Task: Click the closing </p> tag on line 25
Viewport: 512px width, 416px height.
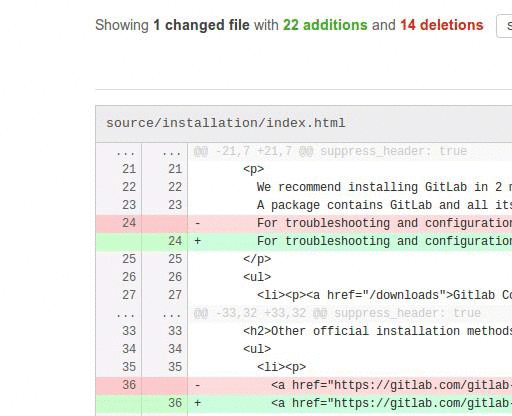Action: pyautogui.click(x=257, y=259)
